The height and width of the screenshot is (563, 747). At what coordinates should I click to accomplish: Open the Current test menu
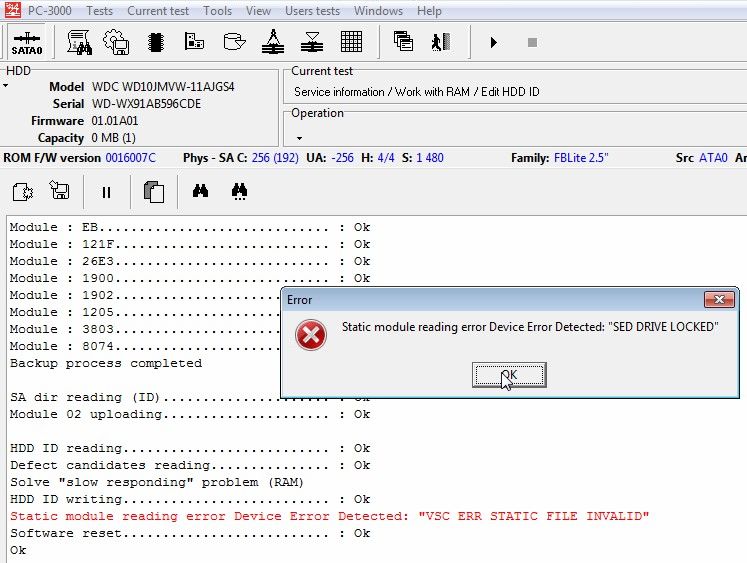(x=158, y=10)
